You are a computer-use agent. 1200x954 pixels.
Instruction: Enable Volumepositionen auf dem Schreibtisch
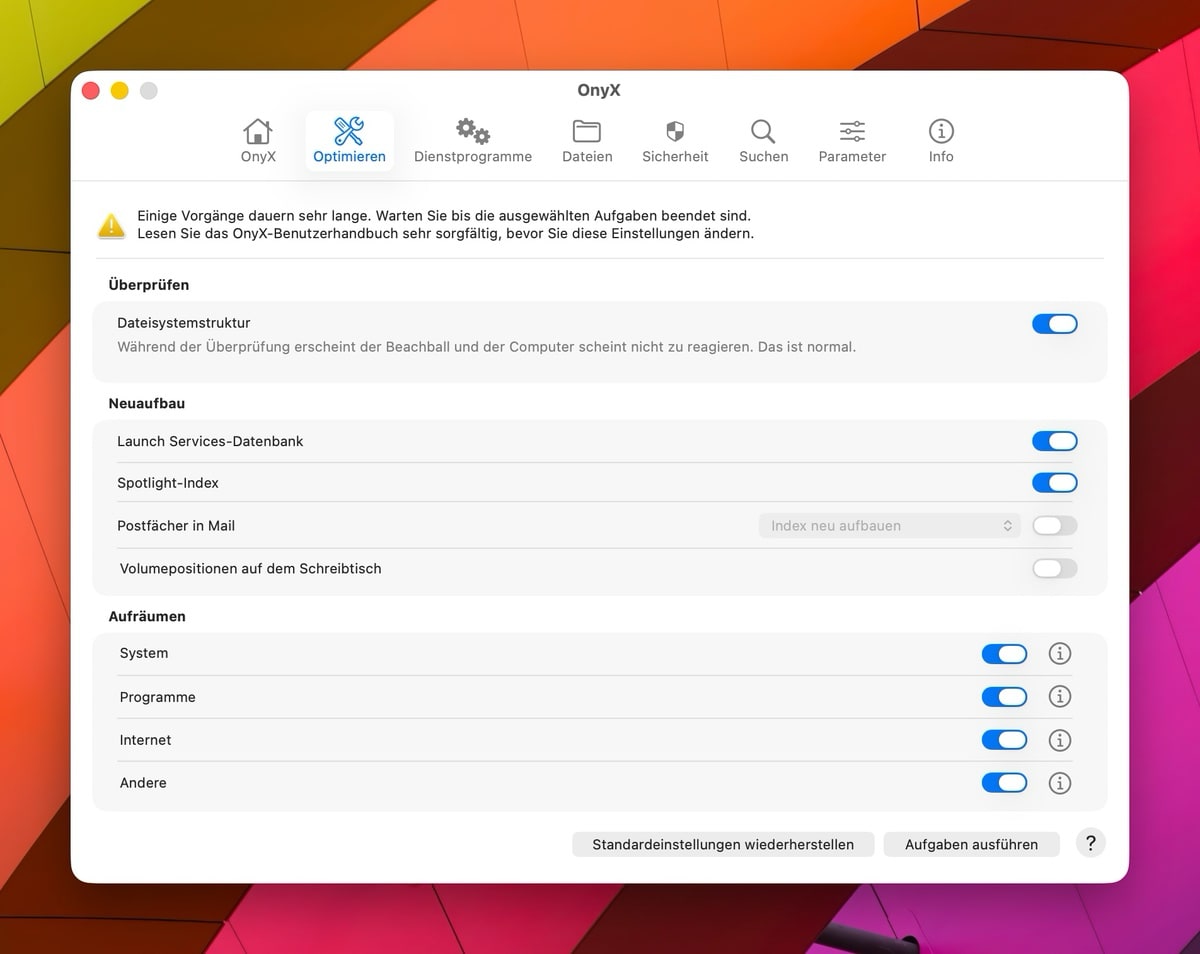pyautogui.click(x=1054, y=568)
